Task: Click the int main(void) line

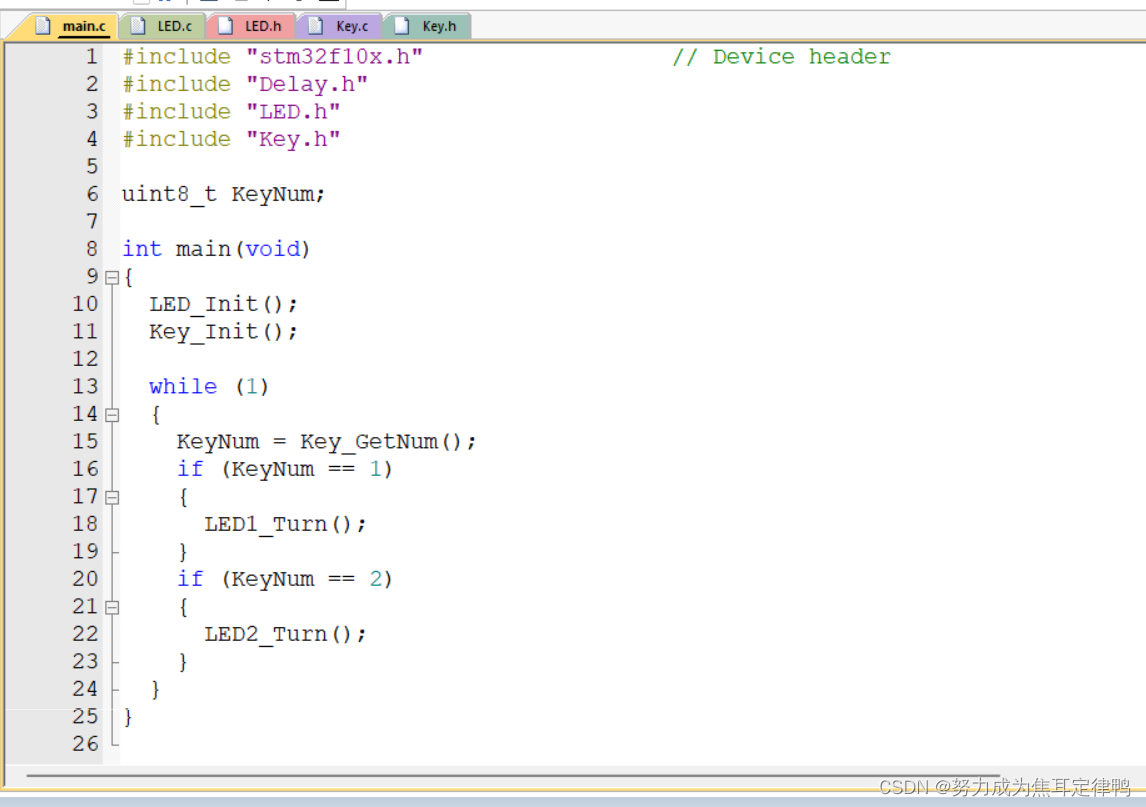Action: click(x=216, y=249)
